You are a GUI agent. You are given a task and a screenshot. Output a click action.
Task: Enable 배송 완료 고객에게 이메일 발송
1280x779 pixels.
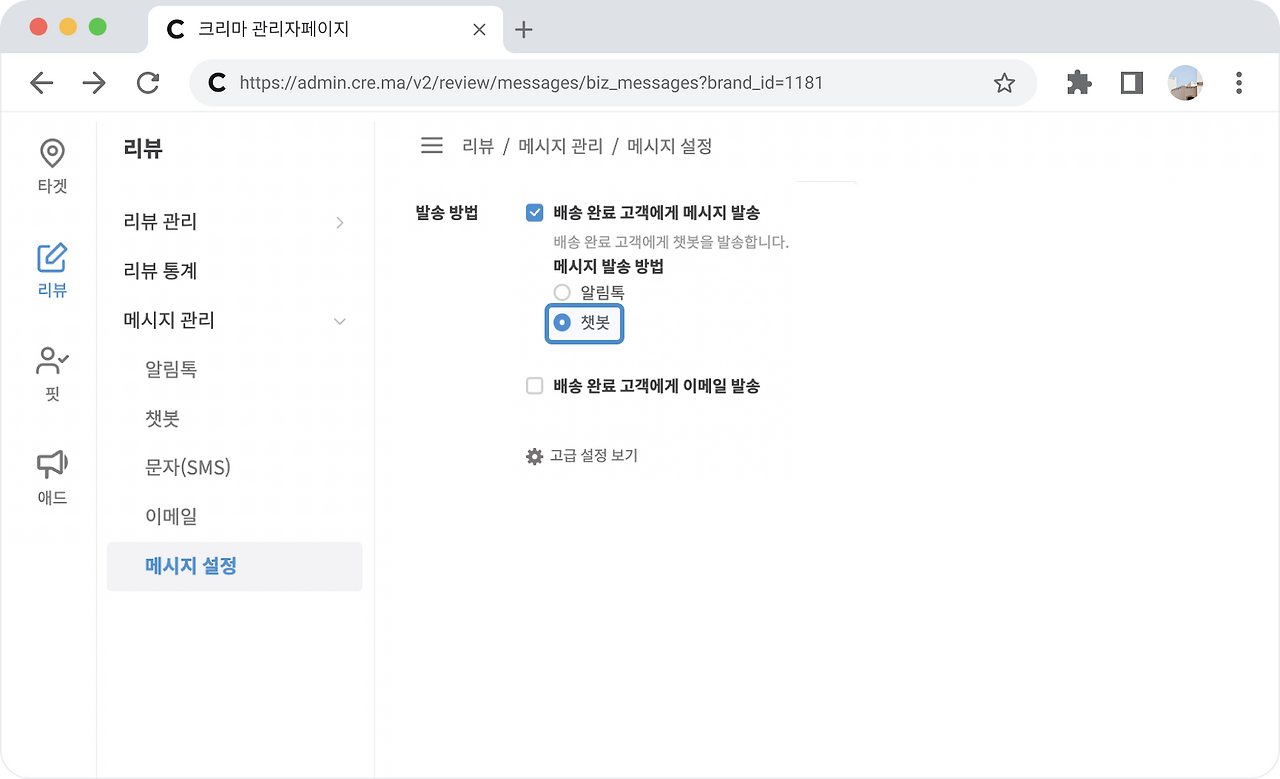point(534,385)
